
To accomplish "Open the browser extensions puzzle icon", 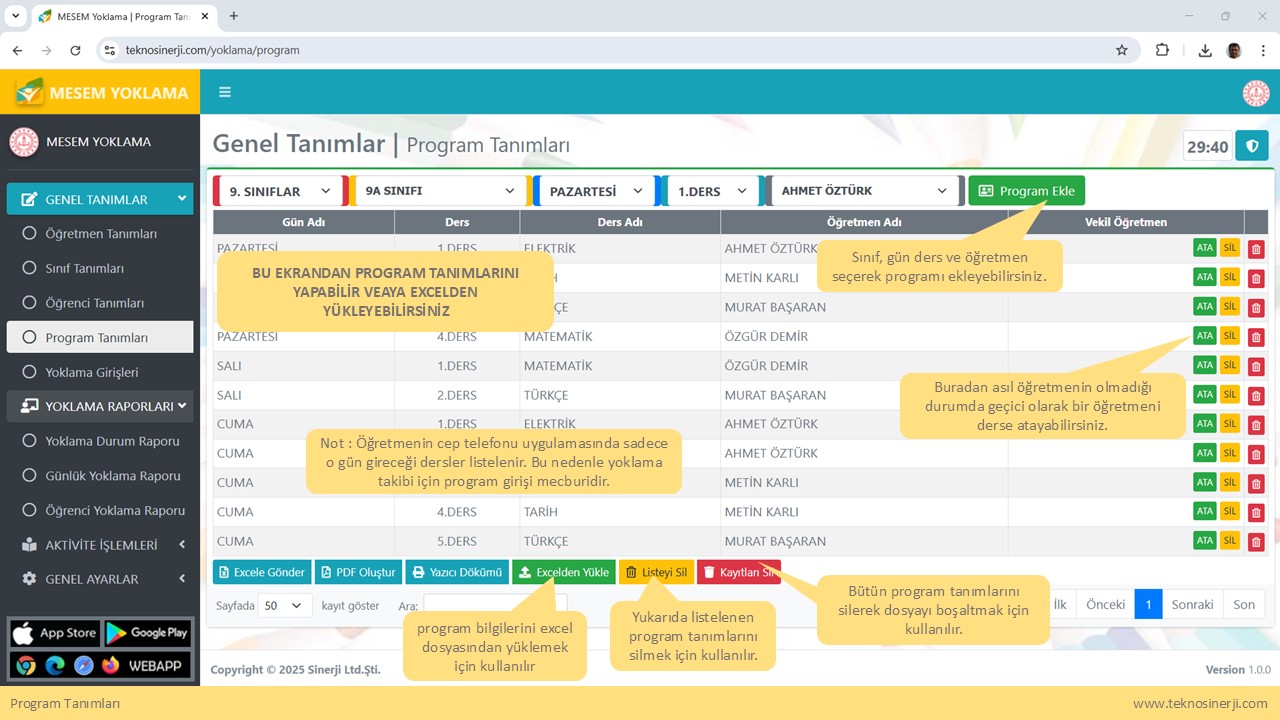I will [1162, 50].
